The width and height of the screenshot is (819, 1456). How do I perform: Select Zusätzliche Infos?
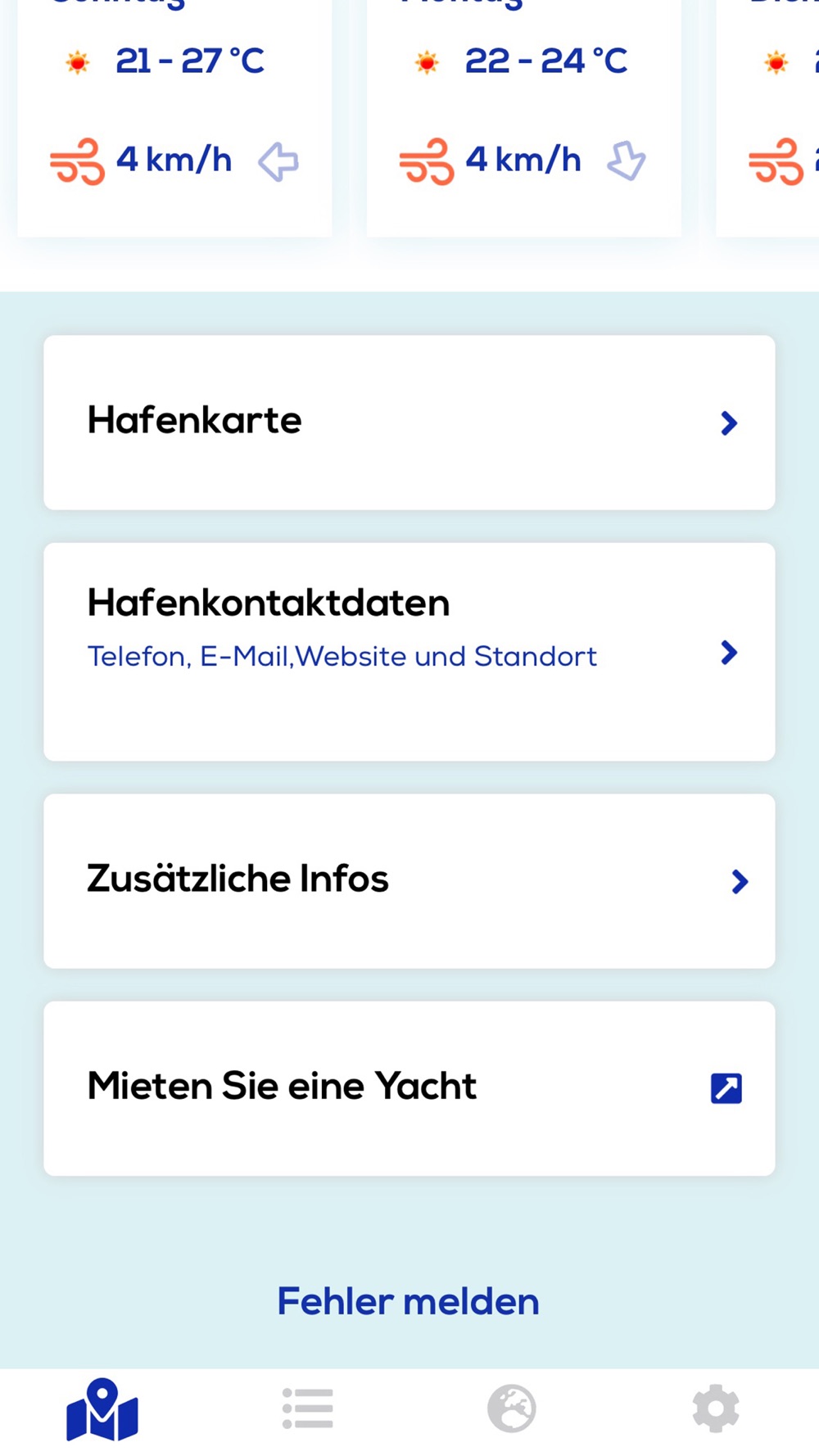pos(409,881)
